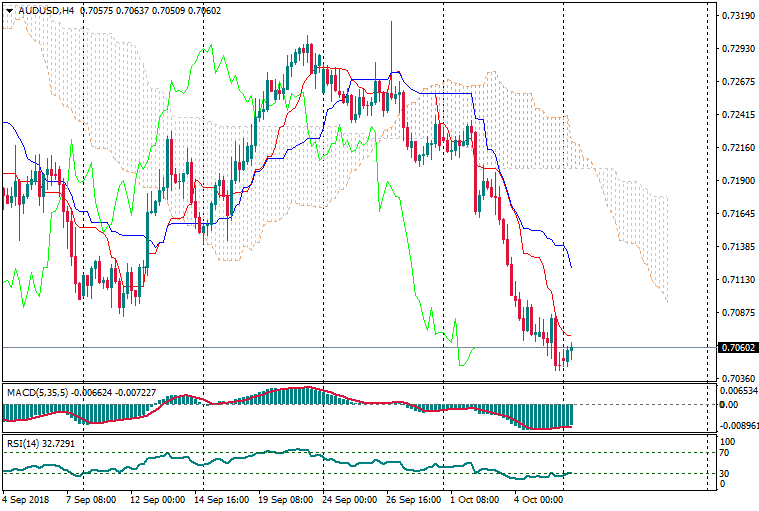Click the 4 Sep 2018 date label
This screenshot has width=759, height=511.
[x=27, y=498]
